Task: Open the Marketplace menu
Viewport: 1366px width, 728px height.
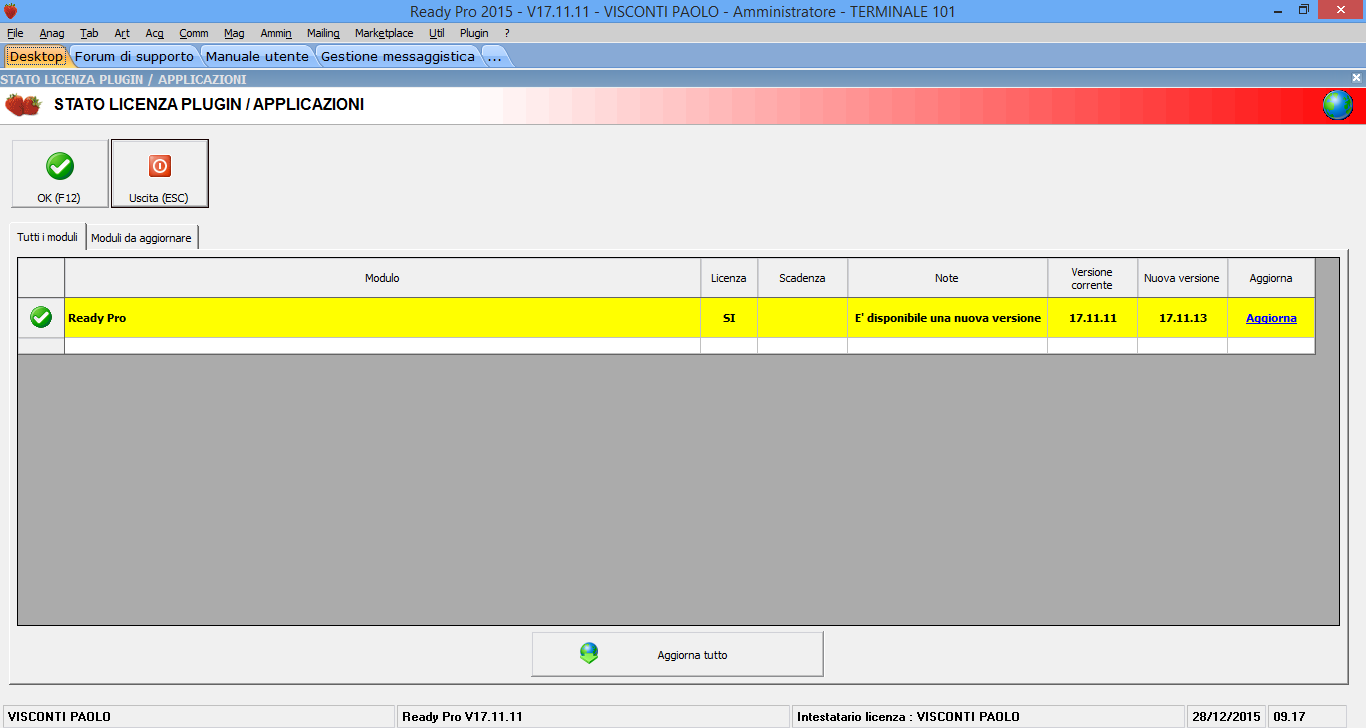Action: pos(384,33)
